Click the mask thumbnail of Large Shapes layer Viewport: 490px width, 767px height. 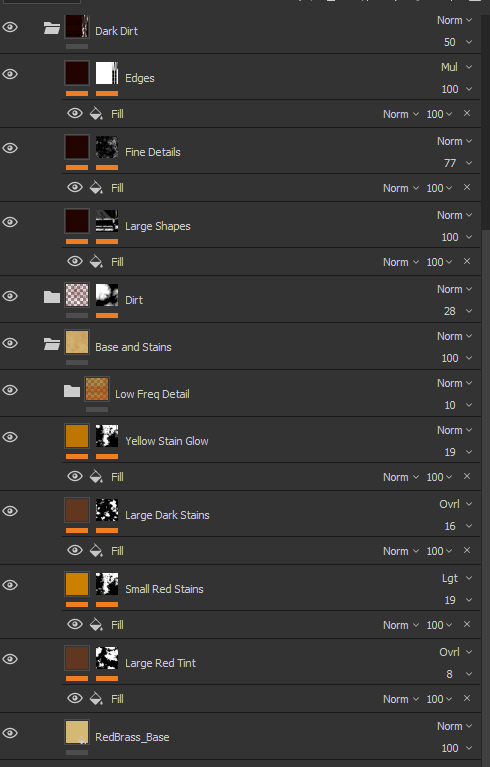pos(107,221)
